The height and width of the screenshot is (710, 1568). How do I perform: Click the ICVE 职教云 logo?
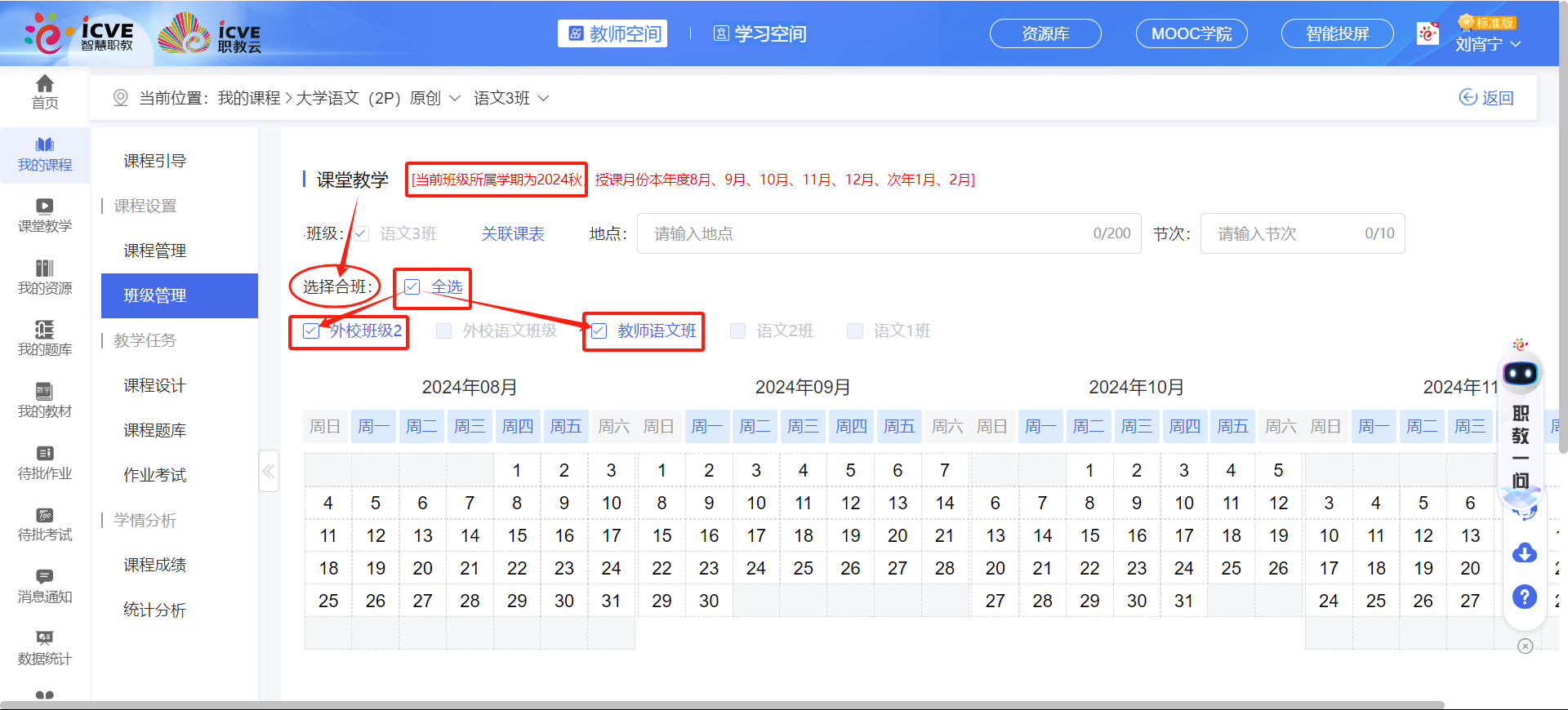[210, 33]
